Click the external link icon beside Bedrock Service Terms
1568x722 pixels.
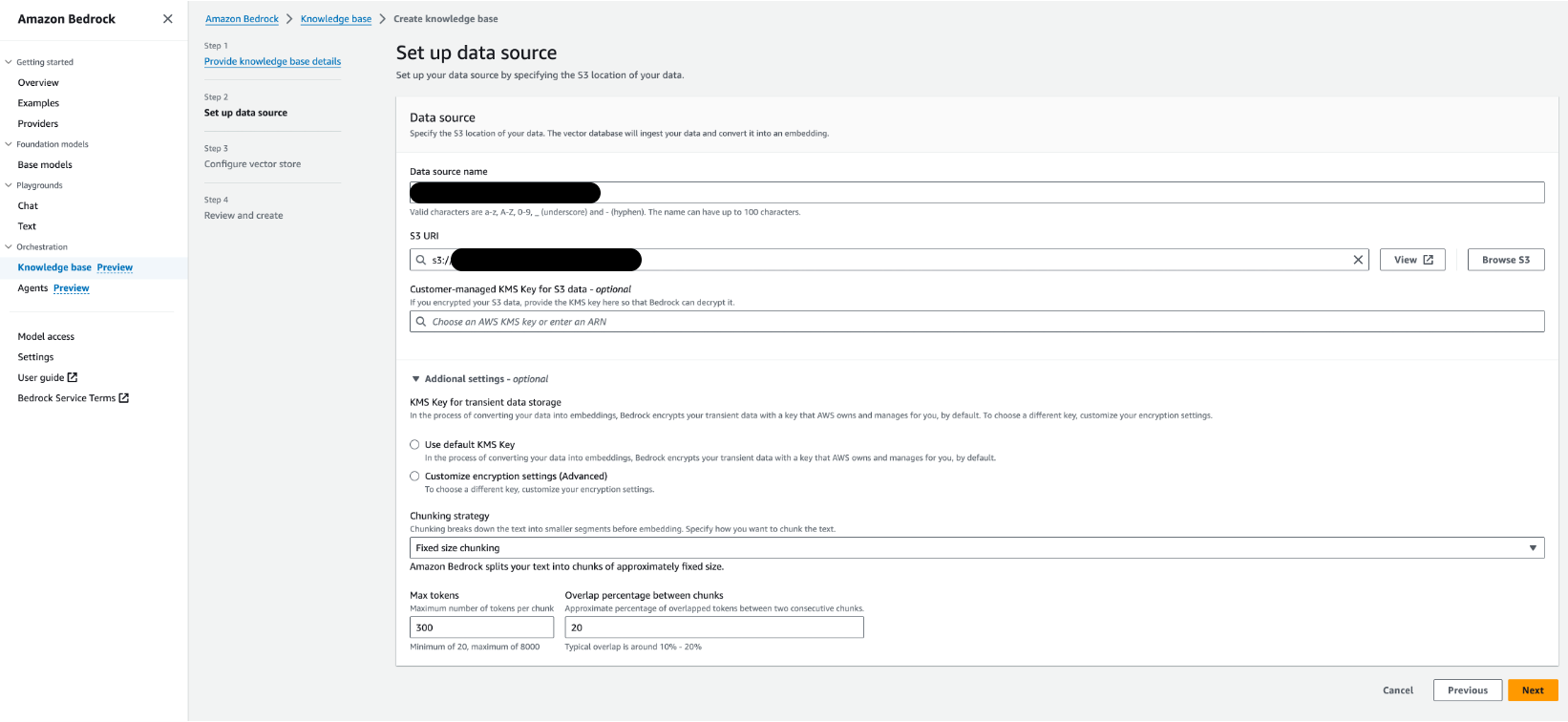(123, 398)
